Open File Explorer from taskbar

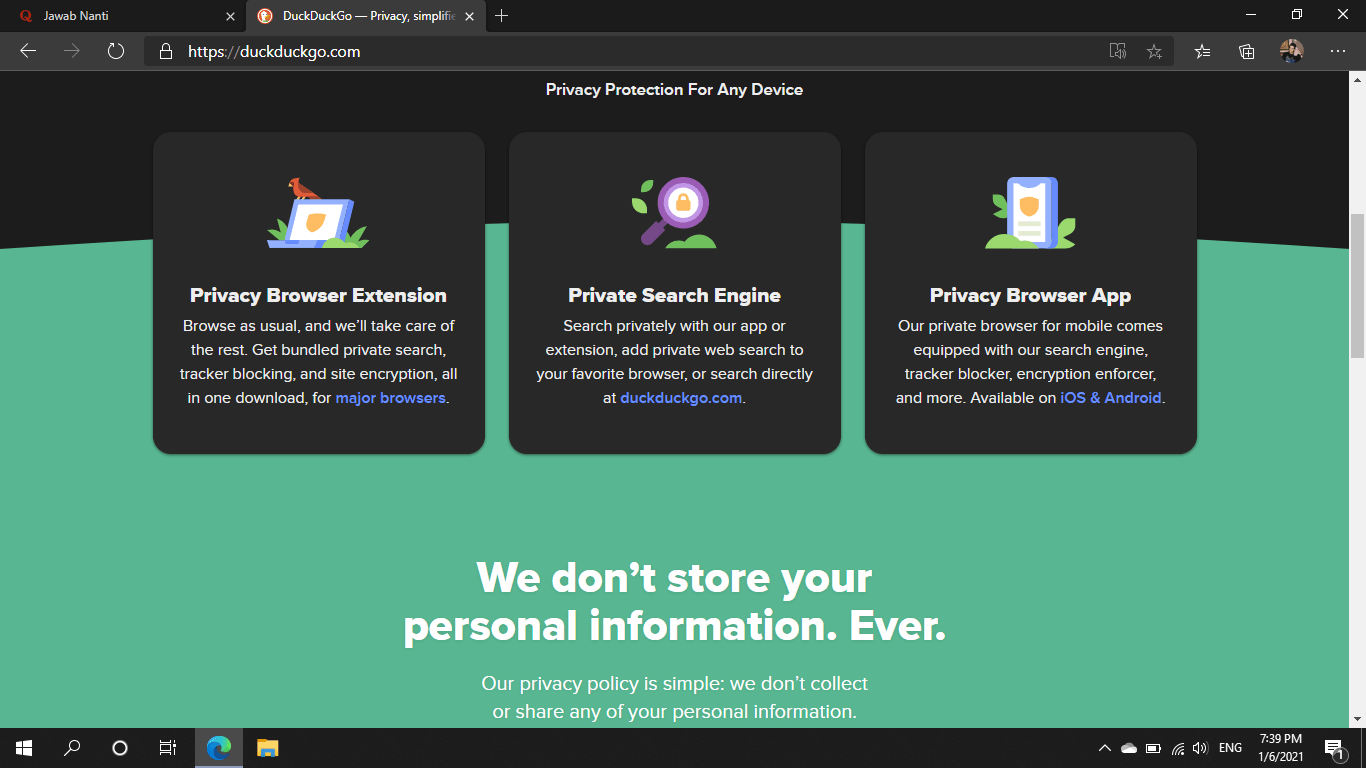267,747
